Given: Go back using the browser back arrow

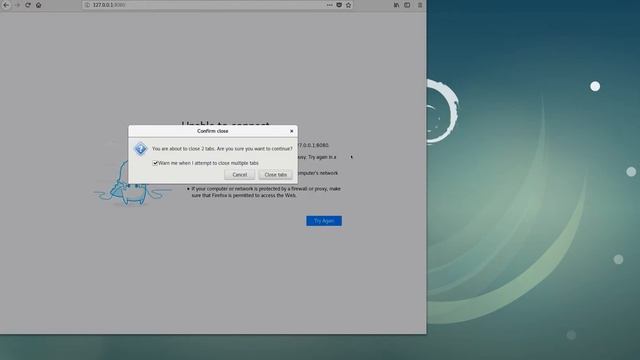Looking at the screenshot, I should pos(6,5).
